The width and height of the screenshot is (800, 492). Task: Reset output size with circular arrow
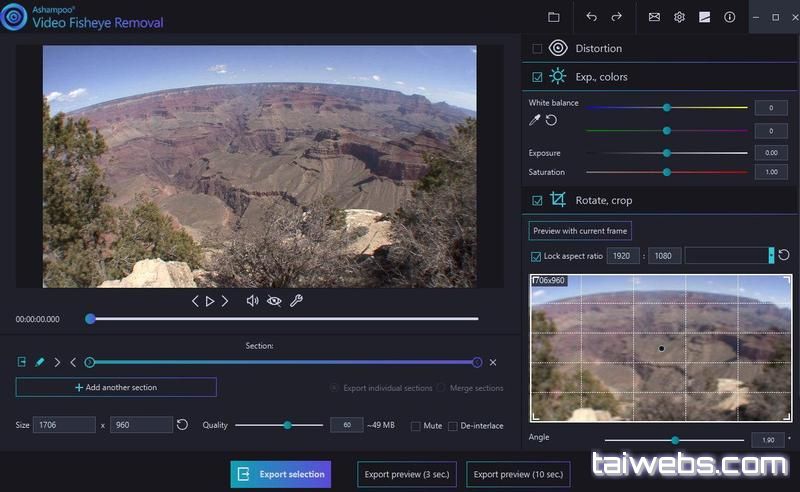click(182, 425)
